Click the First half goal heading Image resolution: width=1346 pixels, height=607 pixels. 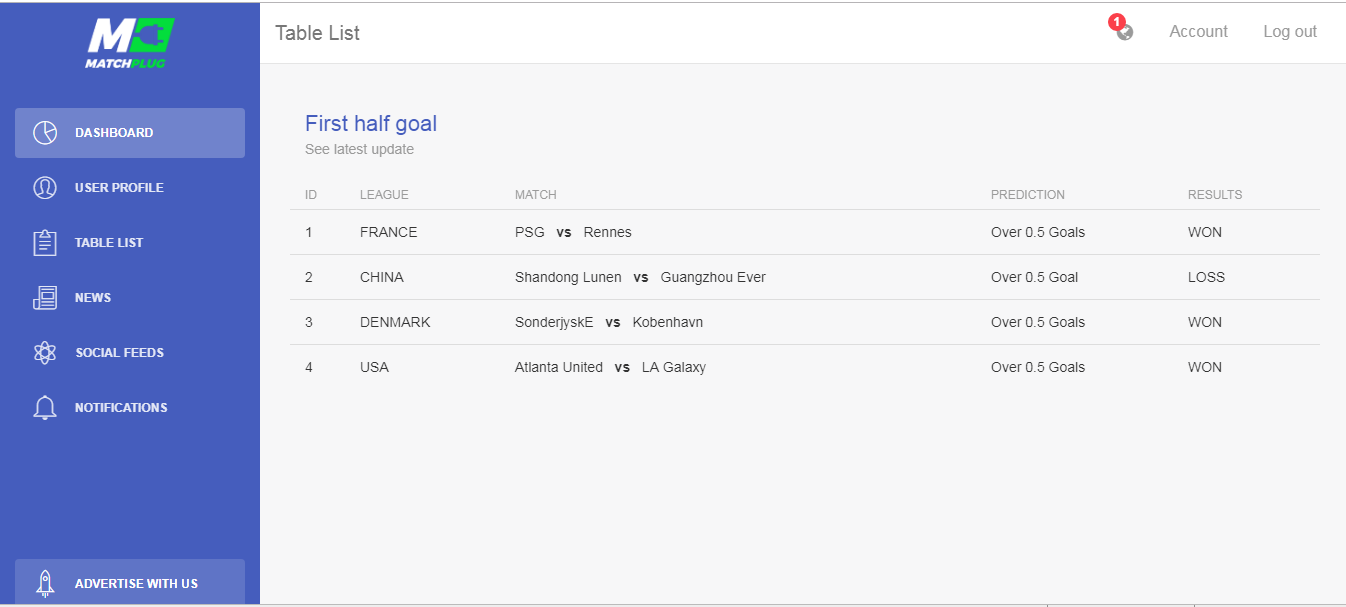coord(371,124)
